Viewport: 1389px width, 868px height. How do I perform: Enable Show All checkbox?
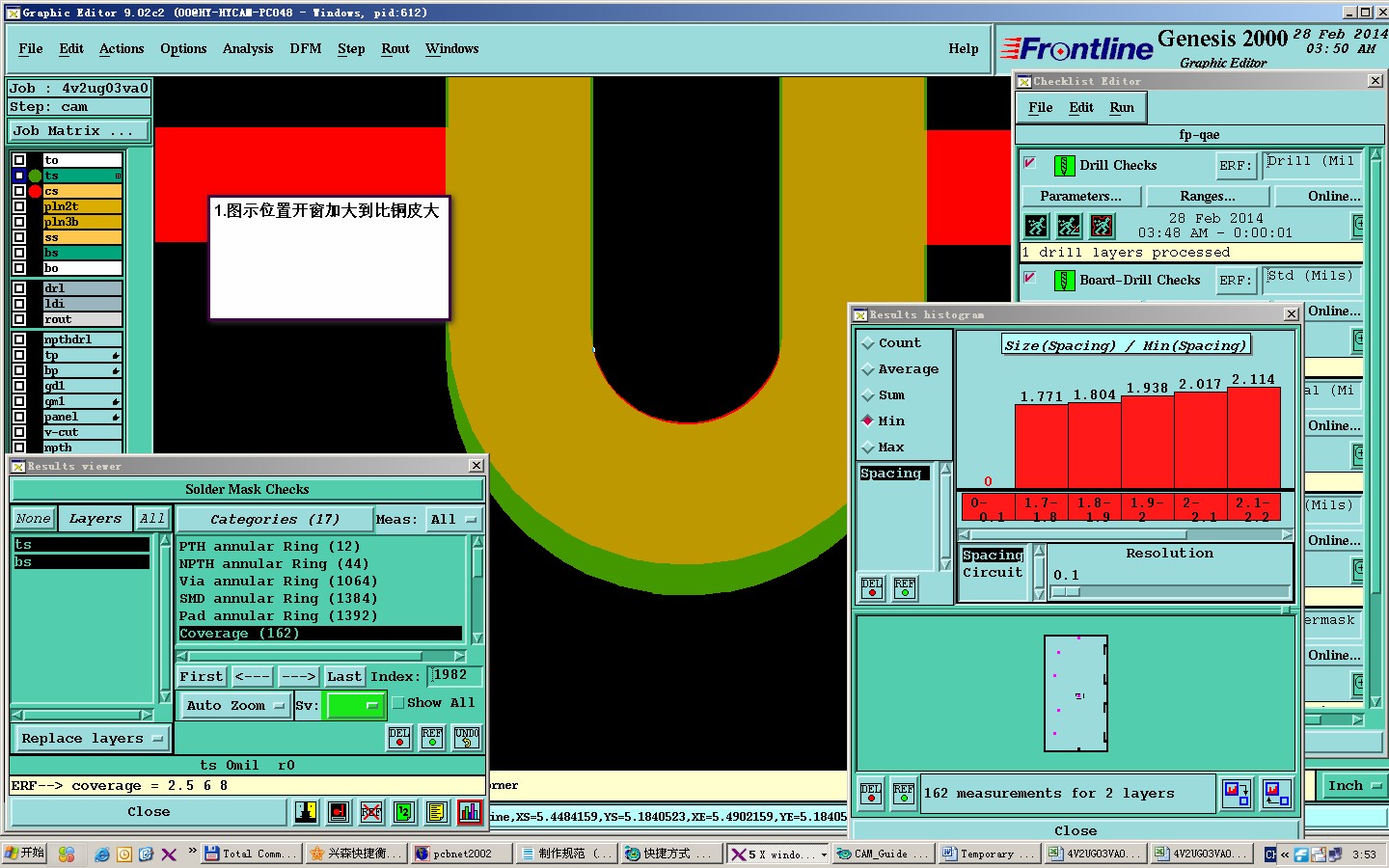[x=397, y=703]
